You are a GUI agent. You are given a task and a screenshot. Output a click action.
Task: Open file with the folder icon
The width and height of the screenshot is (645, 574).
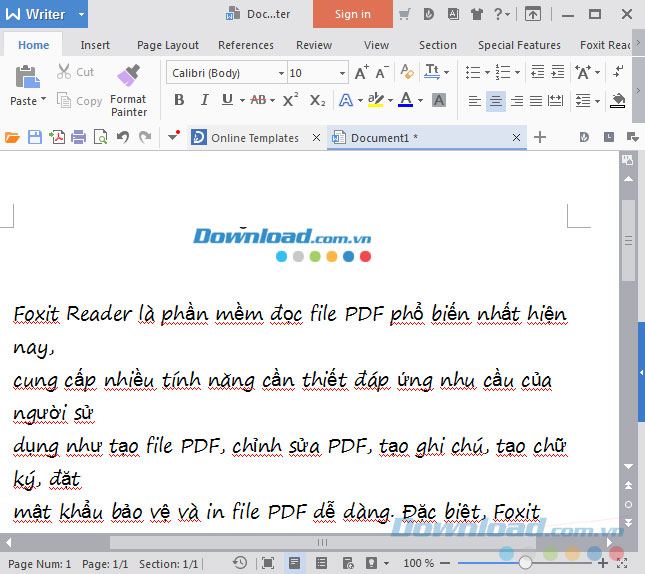tap(12, 137)
